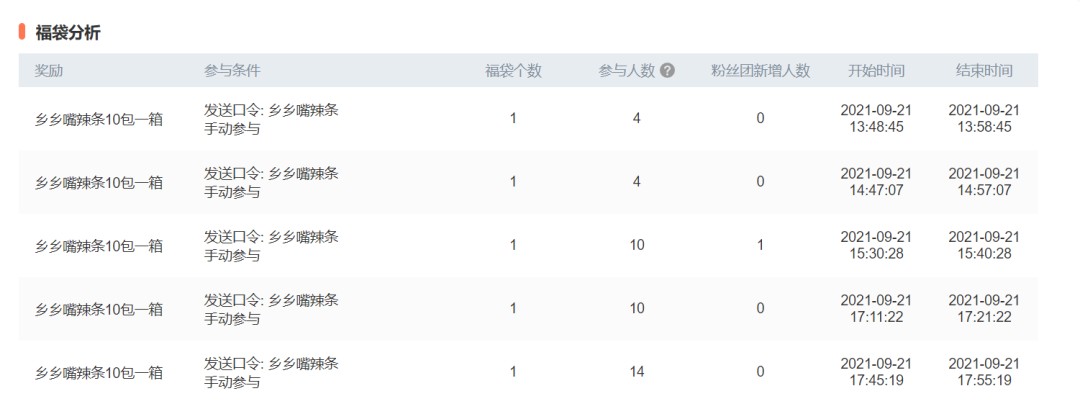Click end time 2021-09-21 13:58:45
This screenshot has width=1080, height=409.
[984, 118]
